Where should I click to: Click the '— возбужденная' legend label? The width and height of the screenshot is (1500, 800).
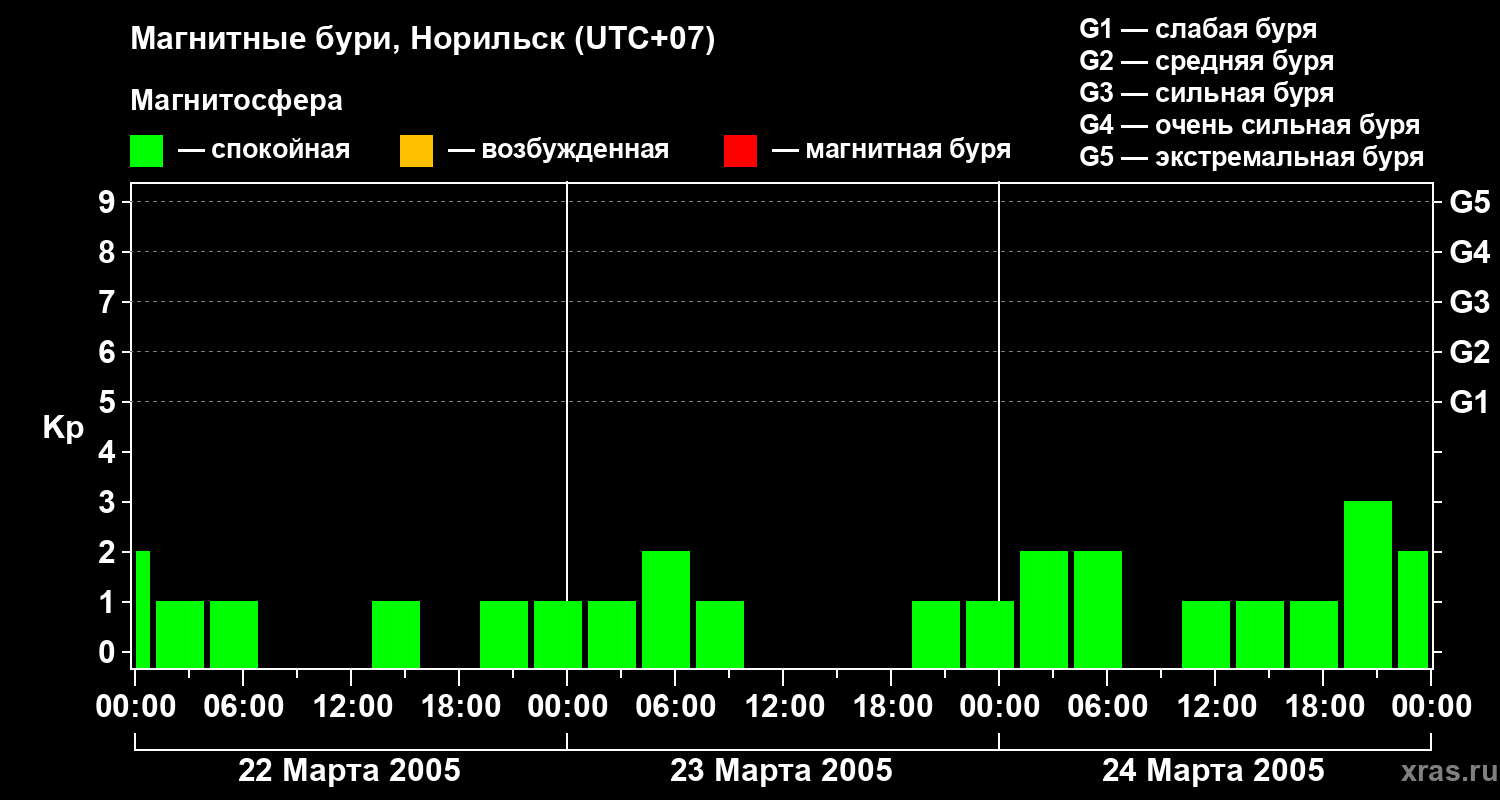coord(558,150)
